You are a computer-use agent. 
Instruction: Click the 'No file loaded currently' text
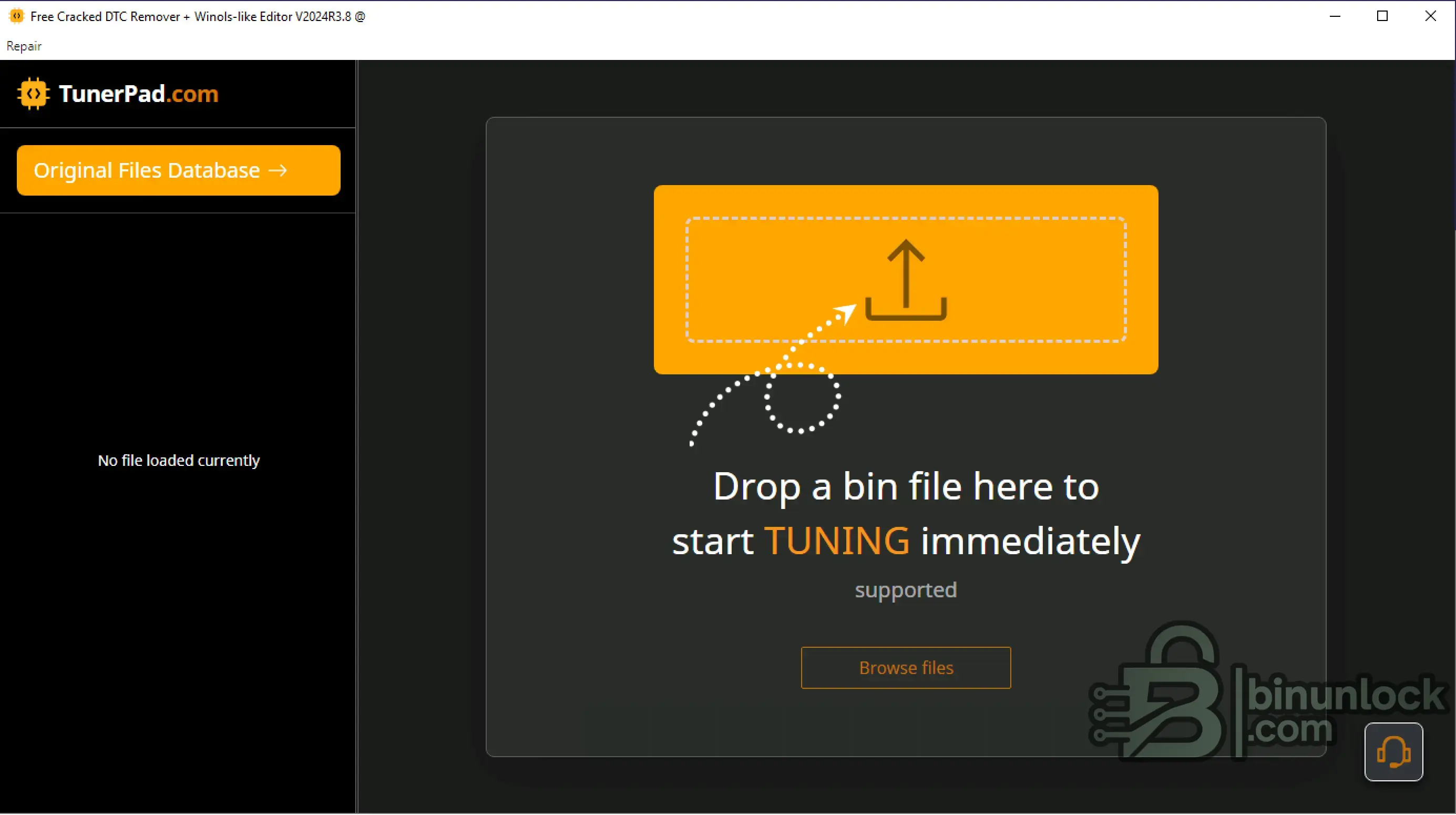pos(179,461)
